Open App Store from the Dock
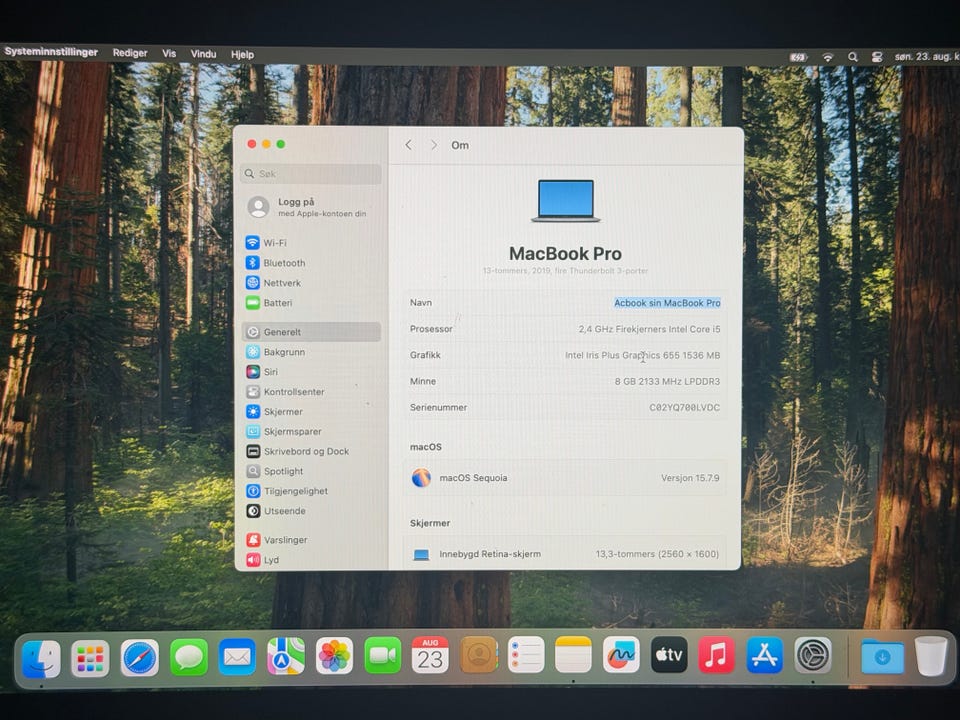 click(765, 655)
